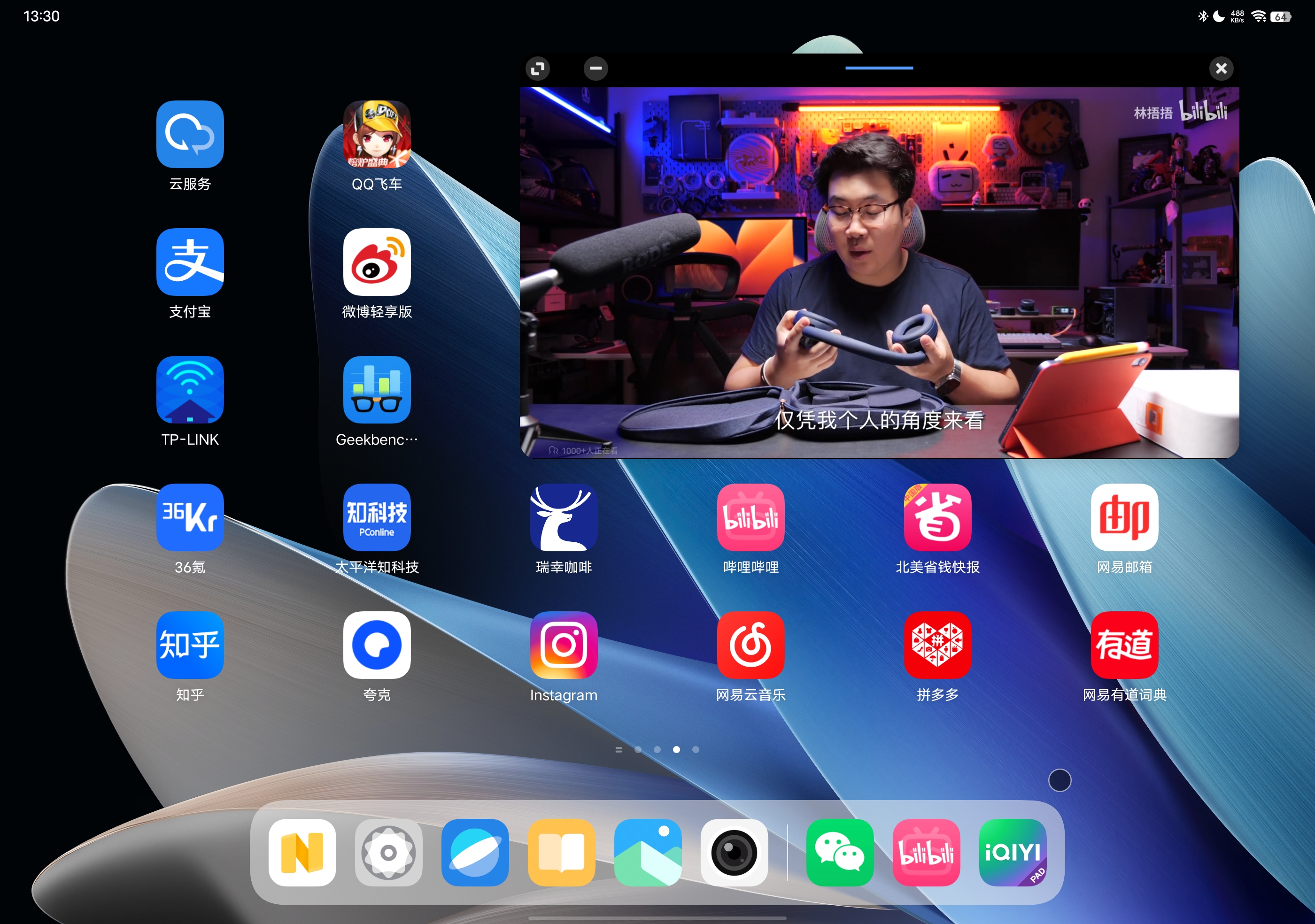Tap the Bluetooth status icon
This screenshot has height=924, width=1315.
pos(1203,16)
